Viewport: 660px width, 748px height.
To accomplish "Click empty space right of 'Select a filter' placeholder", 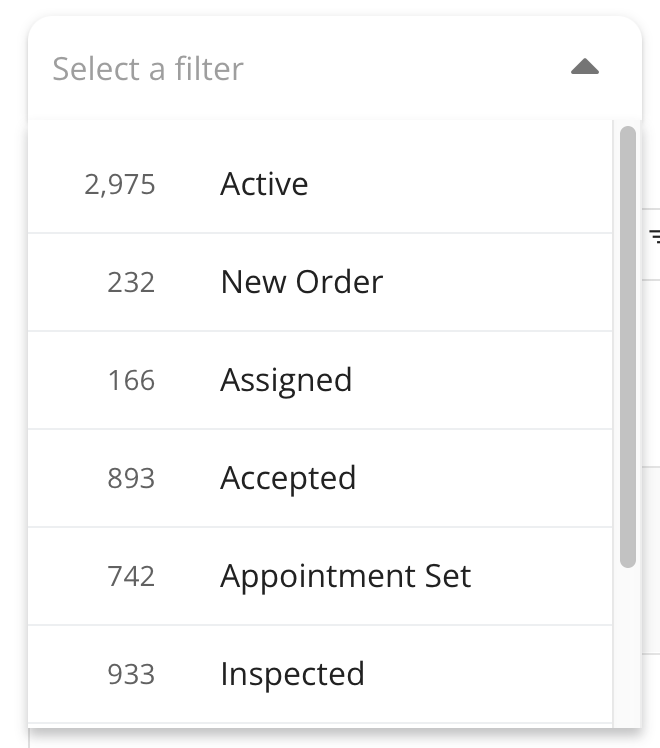I will tap(400, 69).
